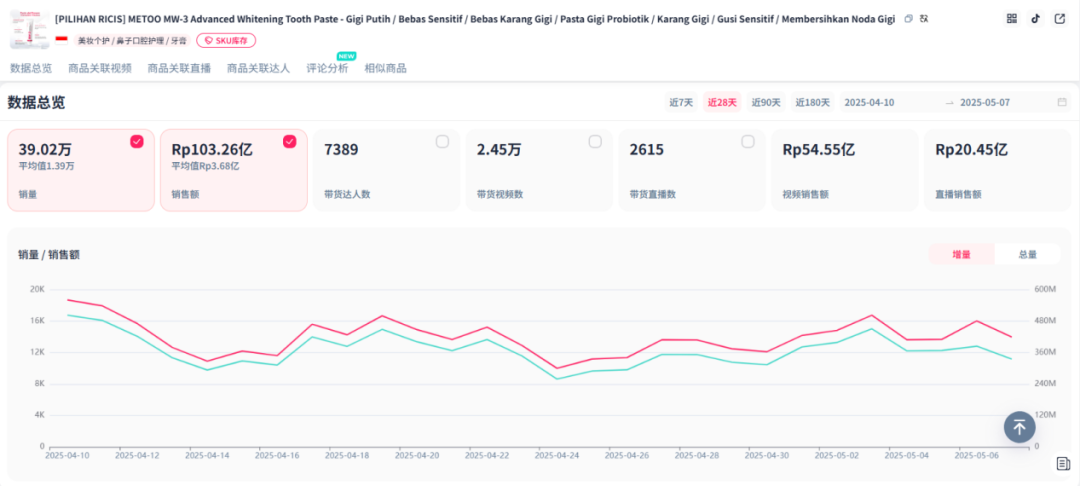Image resolution: width=1080 pixels, height=486 pixels.
Task: Select the 近180天 range
Action: [x=813, y=103]
